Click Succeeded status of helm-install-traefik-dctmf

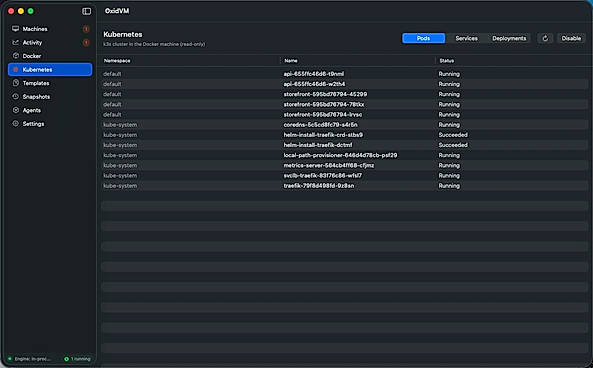[453, 145]
